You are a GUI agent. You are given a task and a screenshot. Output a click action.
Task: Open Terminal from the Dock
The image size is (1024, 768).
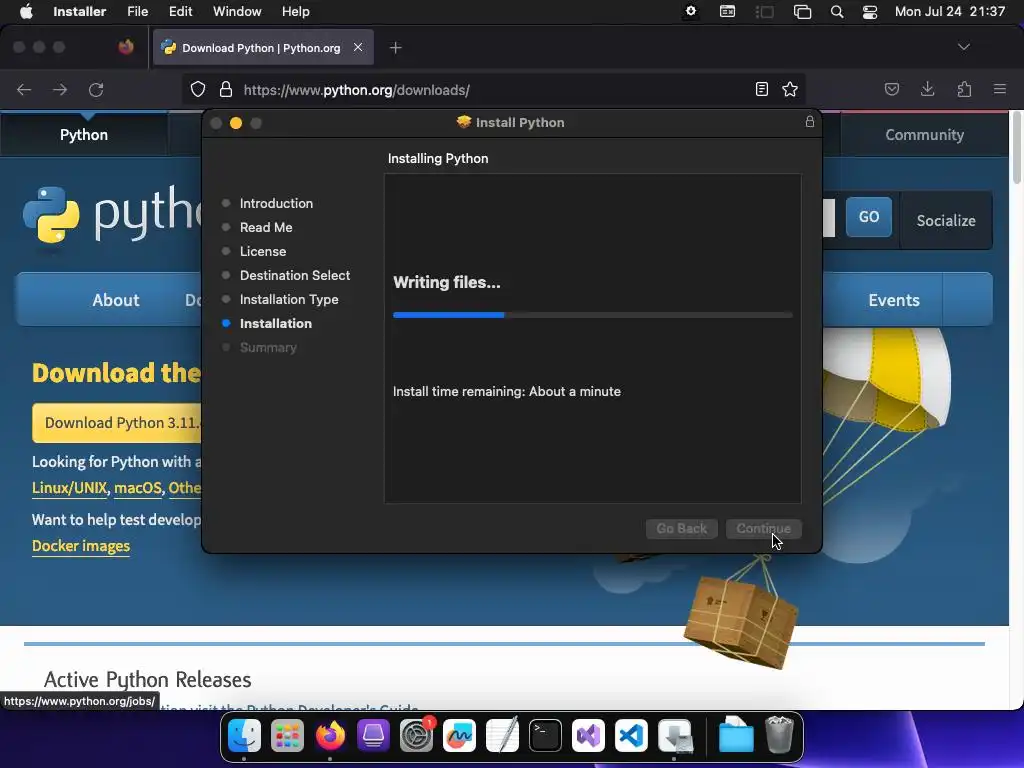pos(545,735)
